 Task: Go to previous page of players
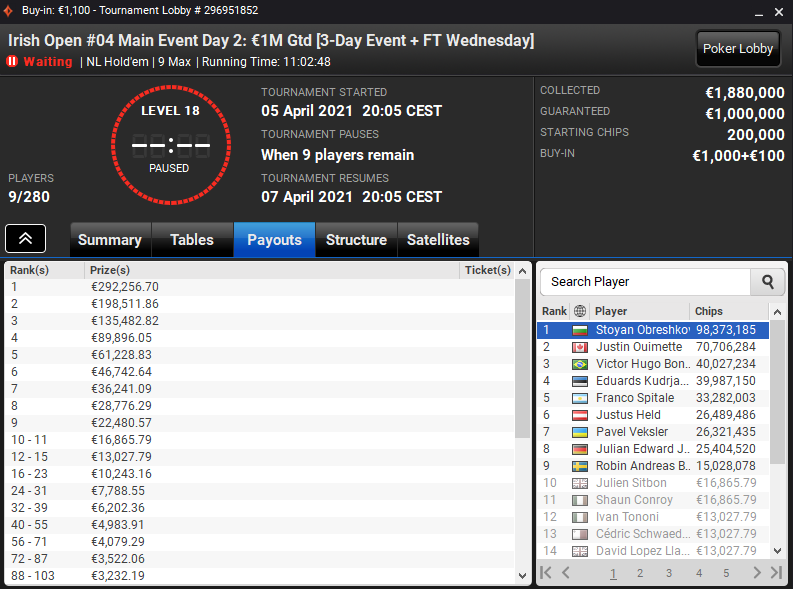point(566,573)
